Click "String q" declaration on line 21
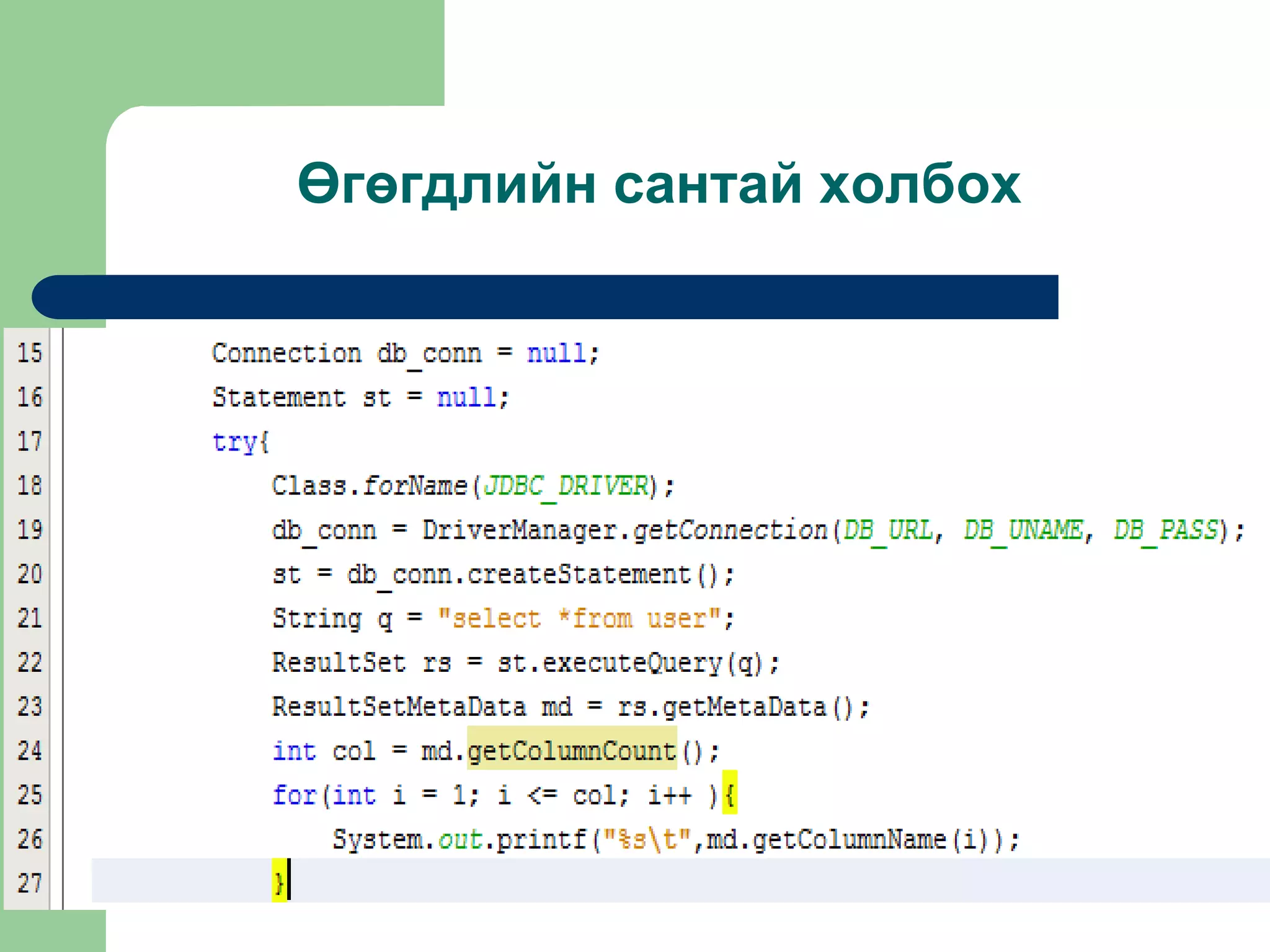 [x=332, y=619]
